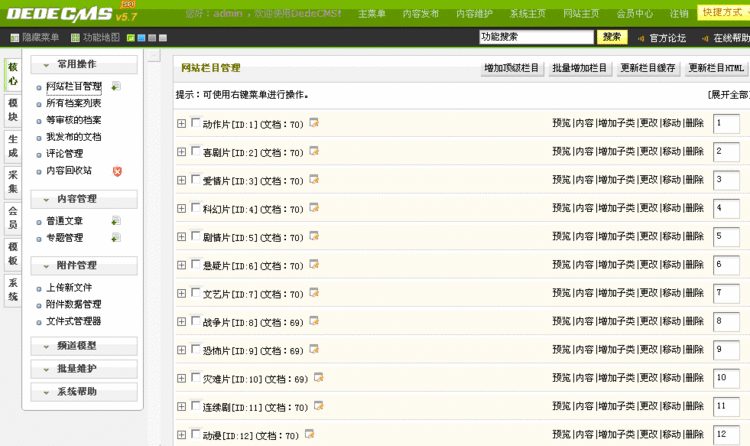Image resolution: width=750 pixels, height=446 pixels.
Task: Click add icon next to 专题管理
Action: [116, 237]
